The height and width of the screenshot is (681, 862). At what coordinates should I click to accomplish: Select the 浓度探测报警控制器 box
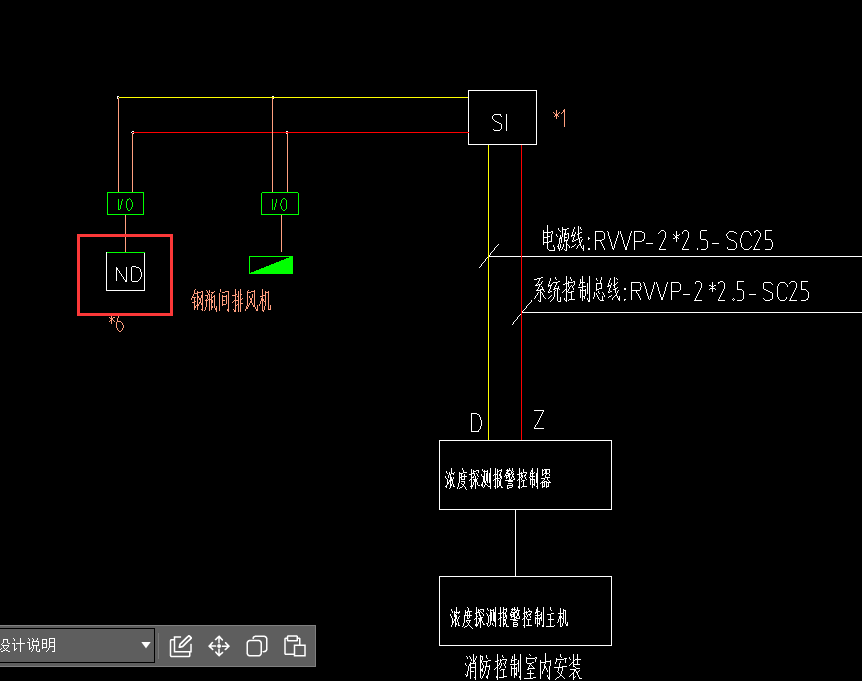pos(525,475)
